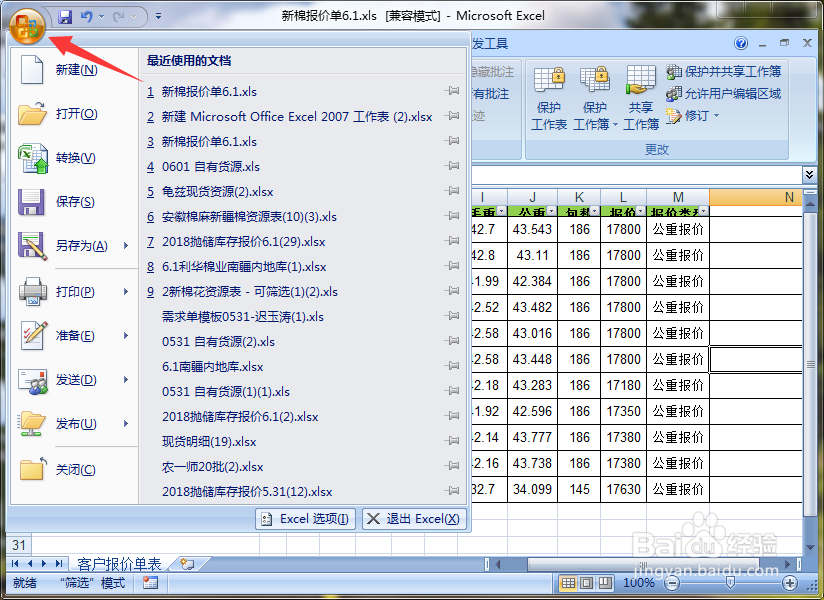The width and height of the screenshot is (824, 600).
Task: Pin 2018抛储库存报价6.1(29).xlsx to list
Action: [x=451, y=241]
